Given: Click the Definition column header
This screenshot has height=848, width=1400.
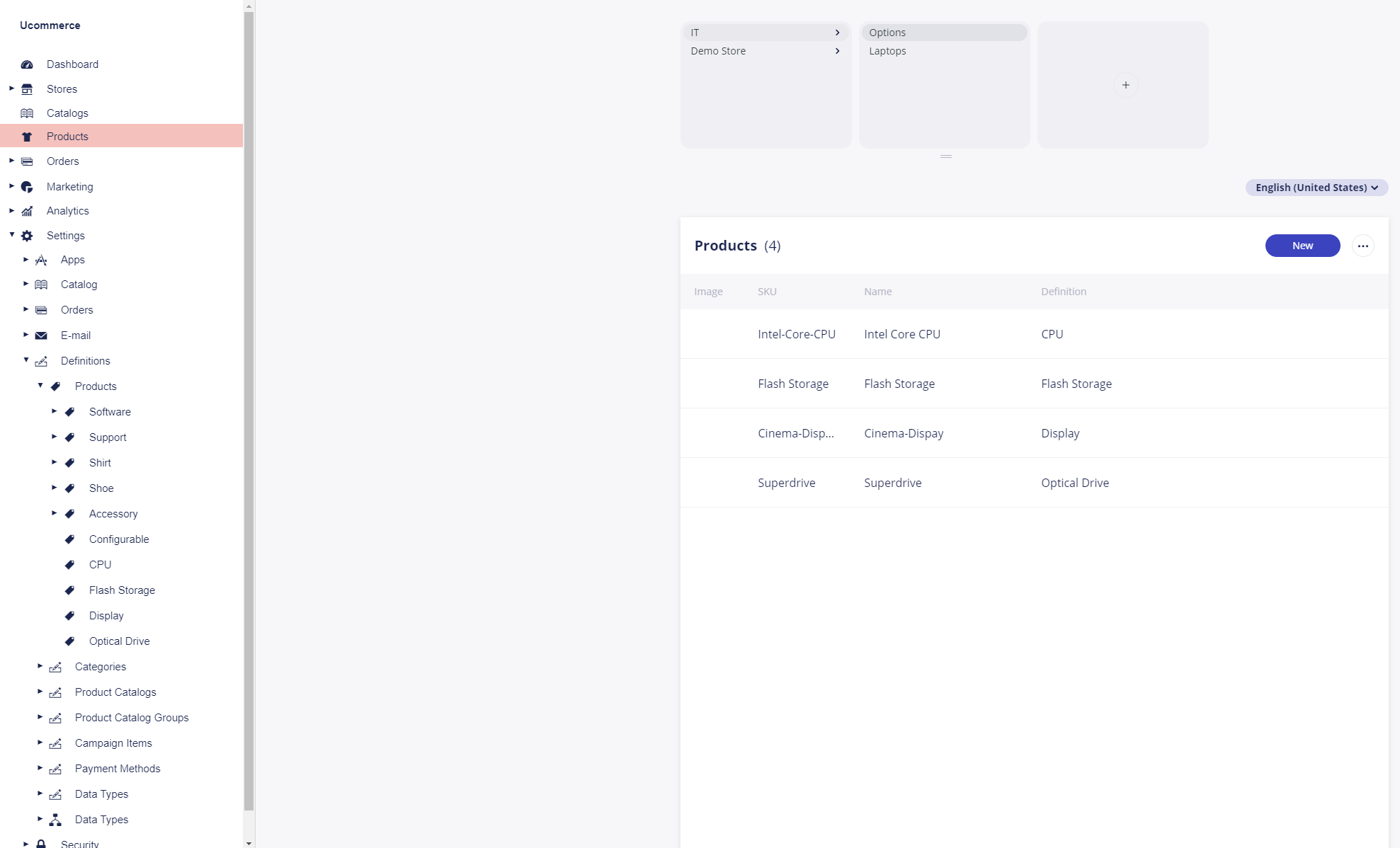Looking at the screenshot, I should (x=1063, y=292).
